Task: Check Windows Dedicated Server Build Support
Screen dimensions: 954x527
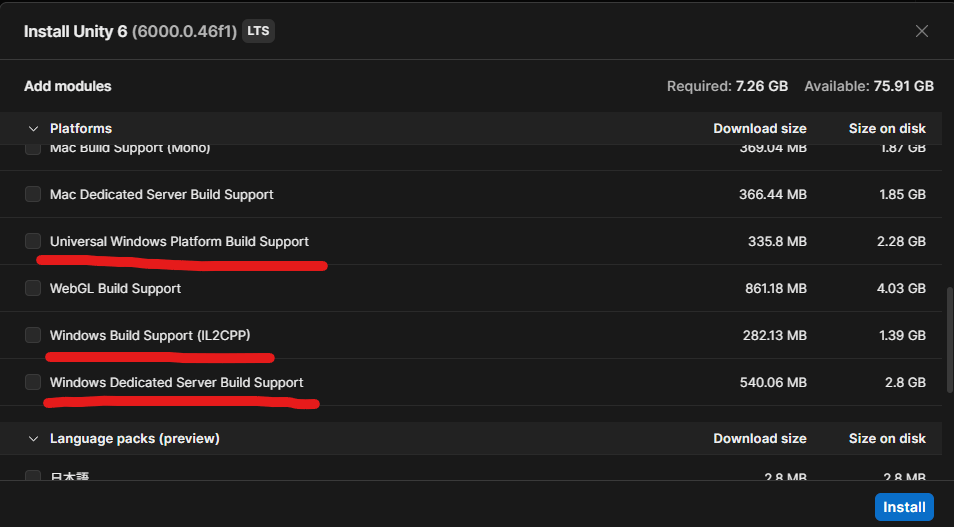Action: 33,382
